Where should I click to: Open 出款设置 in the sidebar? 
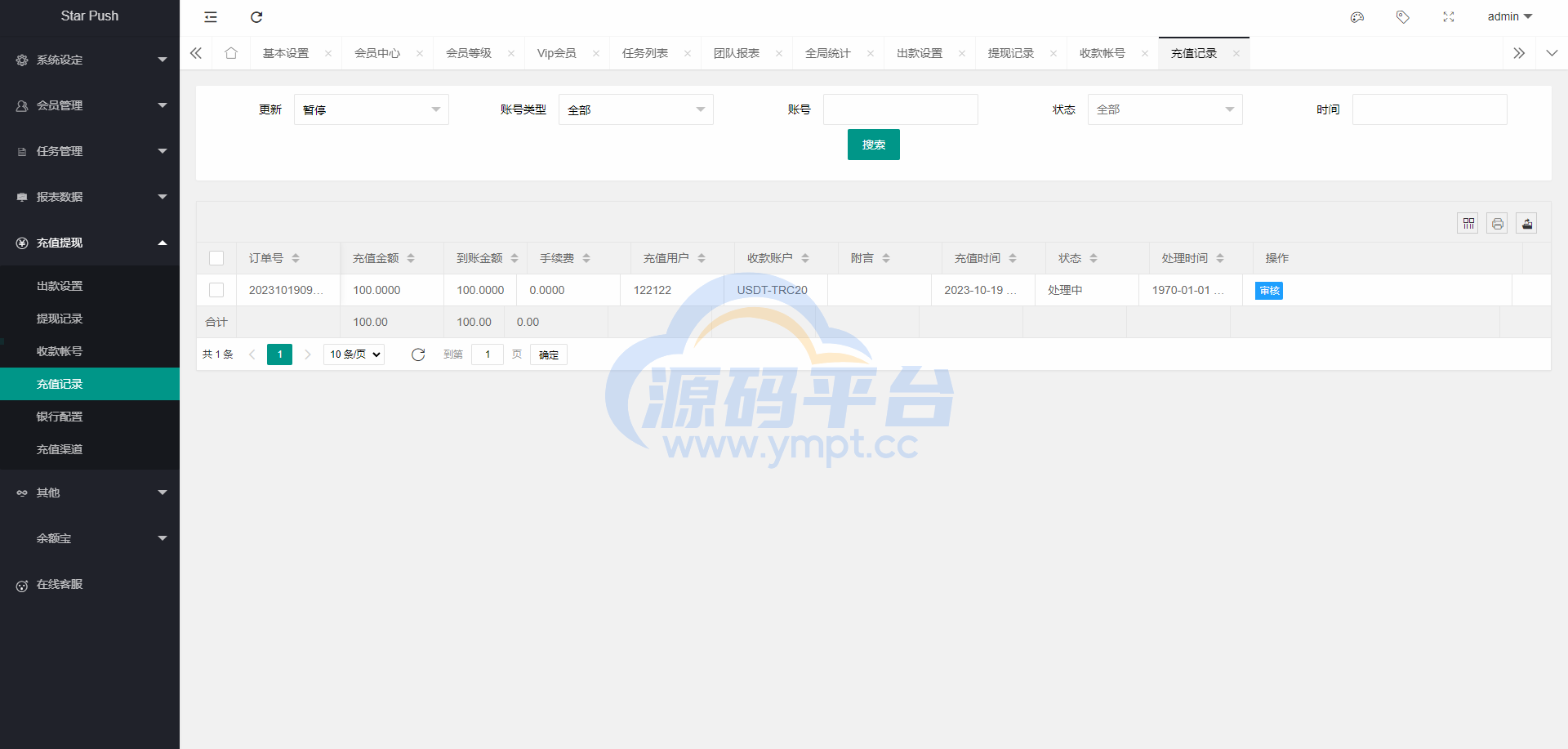tap(90, 286)
